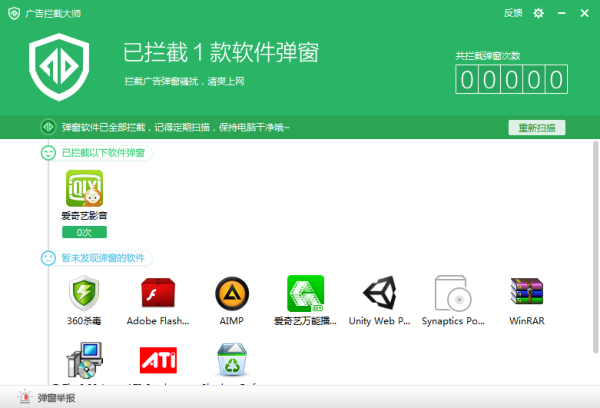Click the 0次 count badge under 爱奇艺影音
Viewport: 600px width, 408px height.
84,232
